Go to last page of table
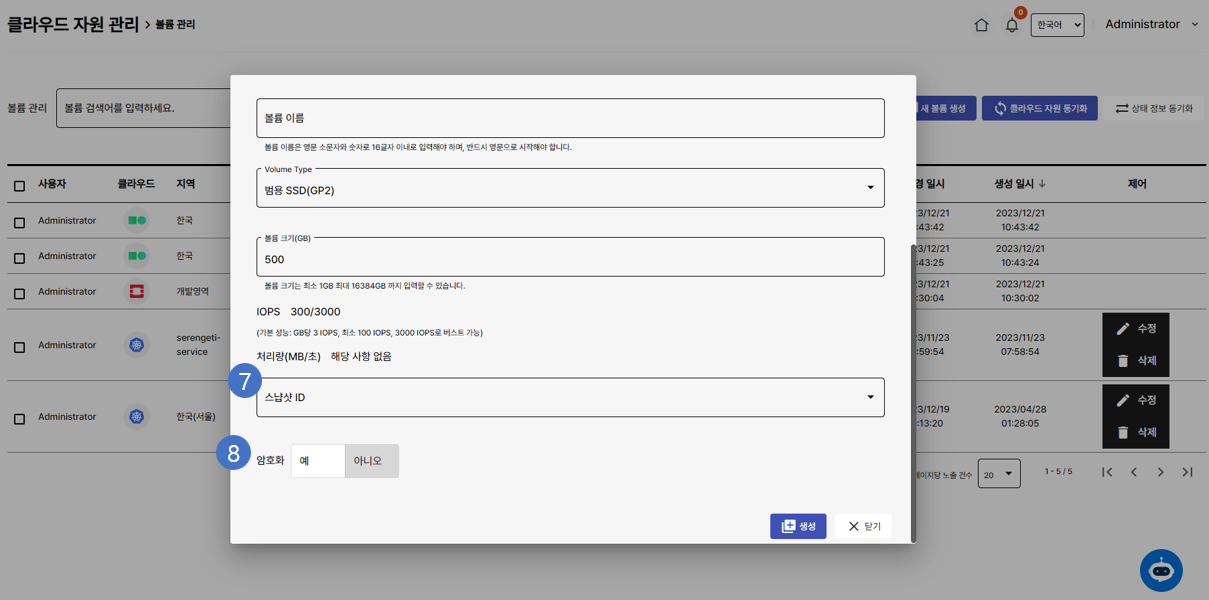The width and height of the screenshot is (1209, 600). click(x=1187, y=472)
